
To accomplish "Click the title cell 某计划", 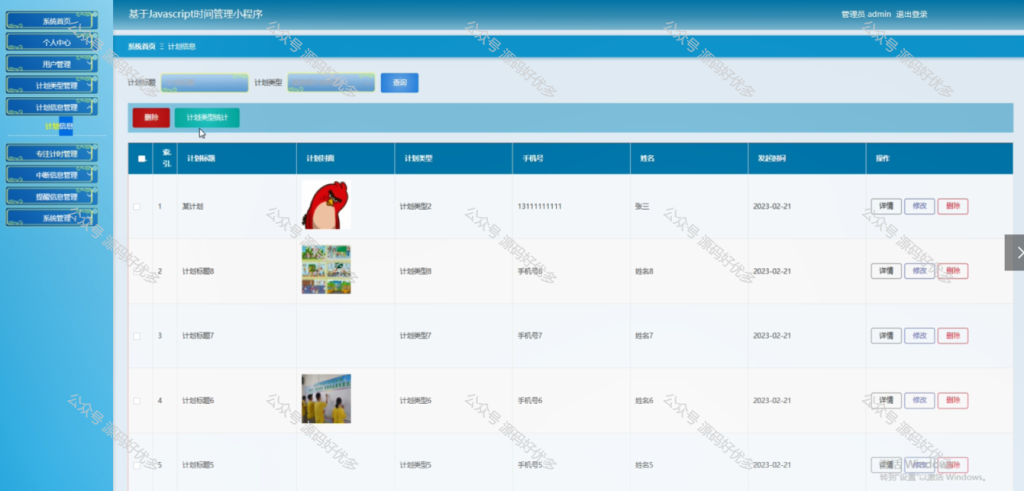I will tap(193, 206).
